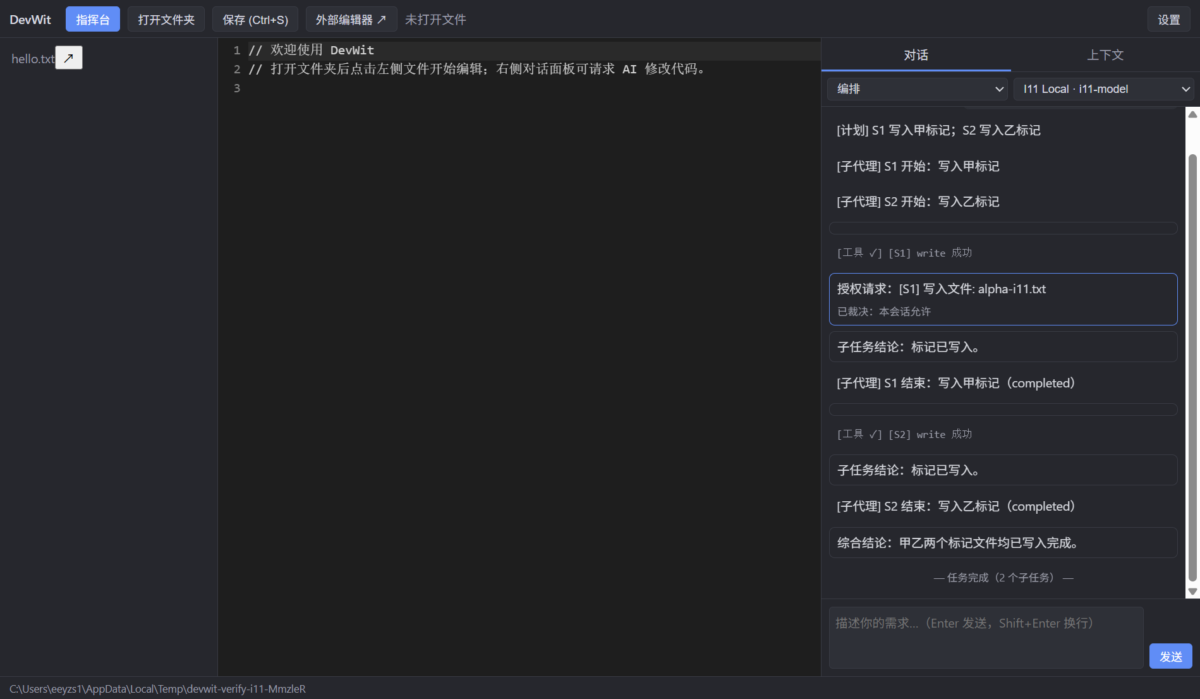This screenshot has width=1200, height=699.
Task: Click the [计划] S1 写入甲标记 message
Action: [x=939, y=130]
